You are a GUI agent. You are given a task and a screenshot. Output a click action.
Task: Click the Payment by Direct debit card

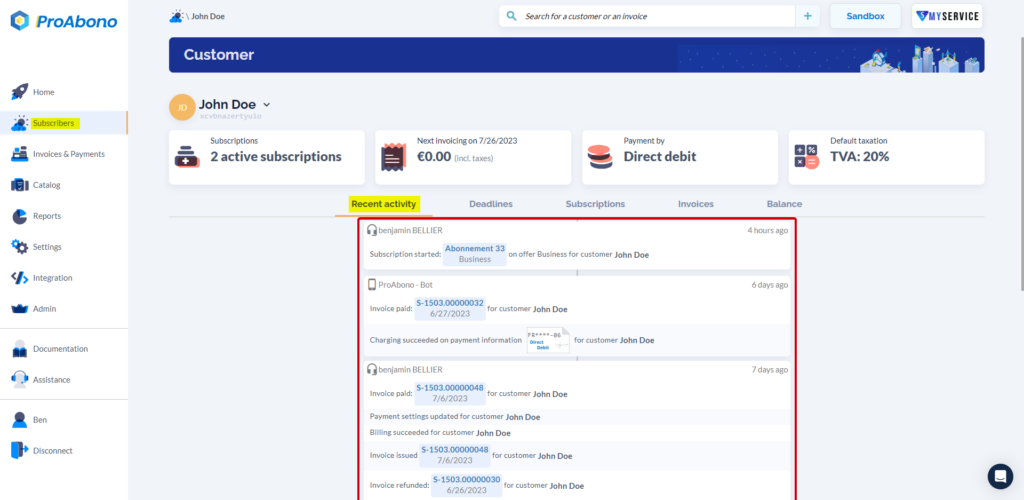click(x=680, y=157)
